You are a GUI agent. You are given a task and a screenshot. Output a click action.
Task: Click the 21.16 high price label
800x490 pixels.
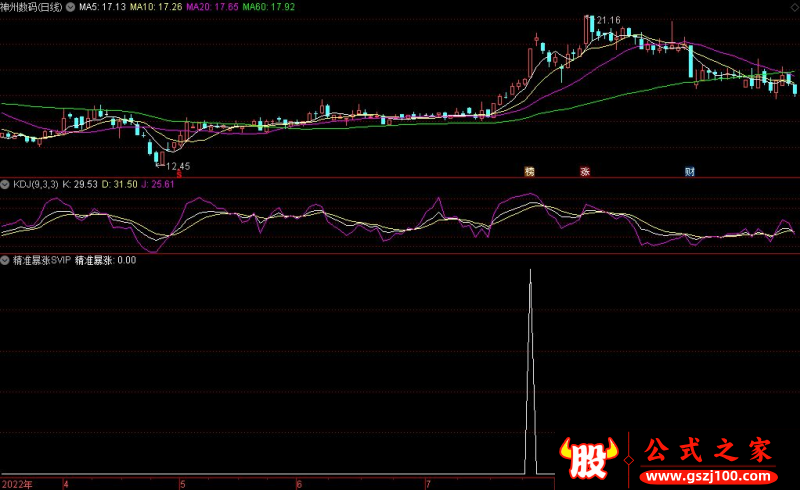point(607,20)
